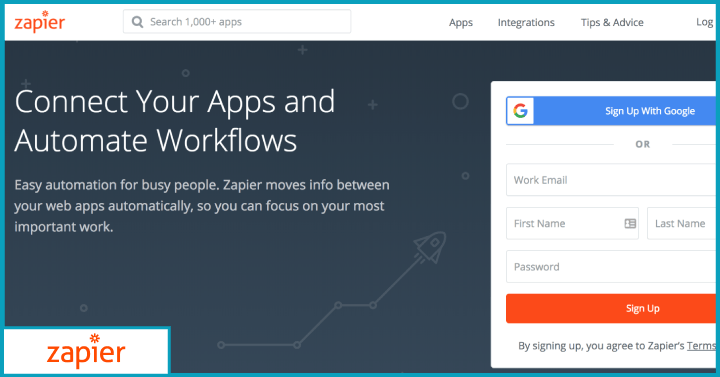Click the Zapier logo in the header

[x=39, y=22]
